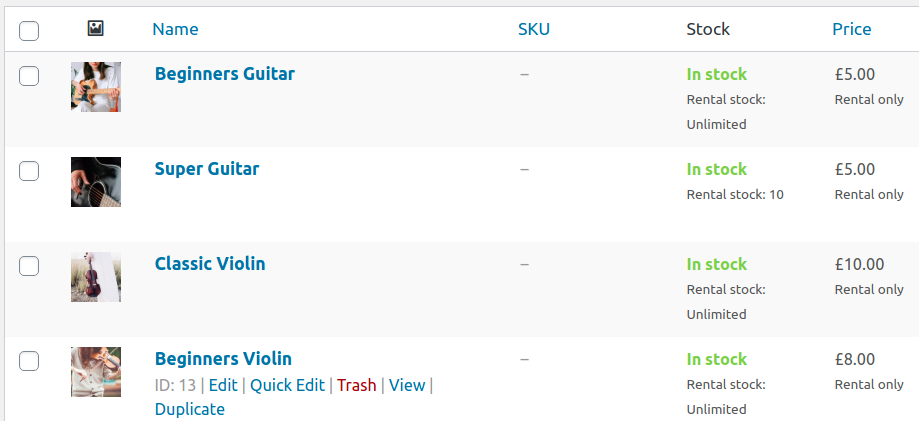Sort products by the Name column
This screenshot has height=421, width=919.
coord(175,29)
